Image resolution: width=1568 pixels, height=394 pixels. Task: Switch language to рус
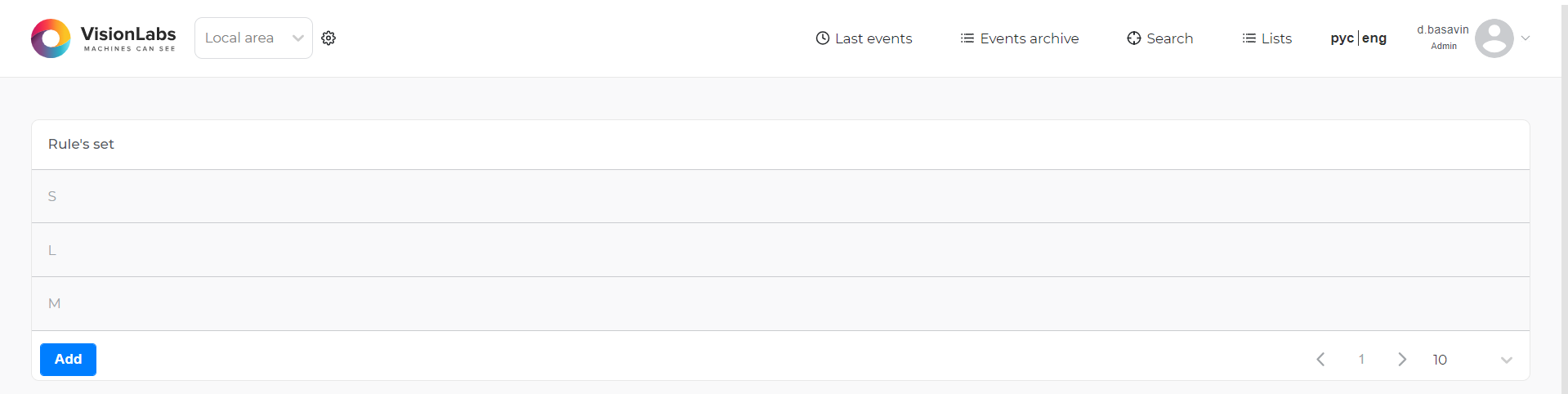[1342, 38]
